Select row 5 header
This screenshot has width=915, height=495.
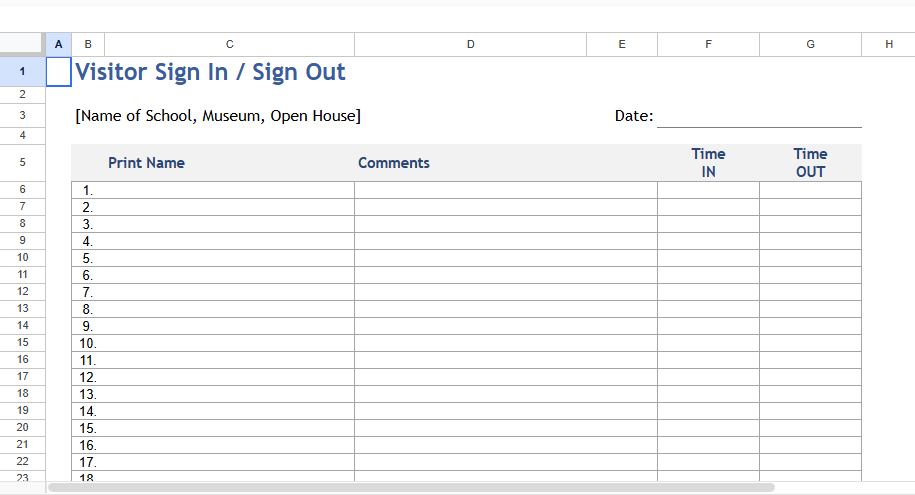22,162
